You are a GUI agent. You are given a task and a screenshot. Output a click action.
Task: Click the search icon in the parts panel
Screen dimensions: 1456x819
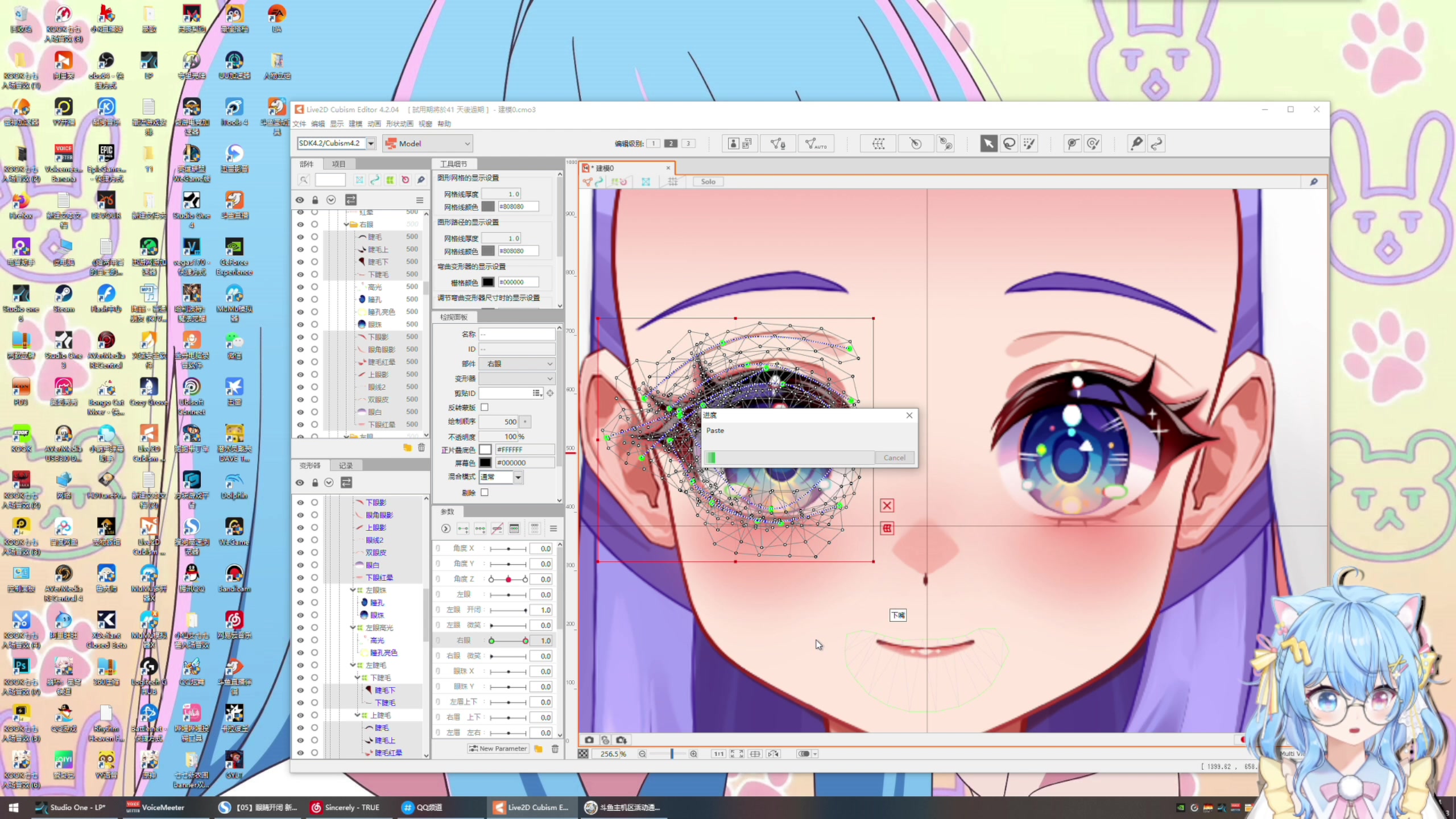[304, 180]
